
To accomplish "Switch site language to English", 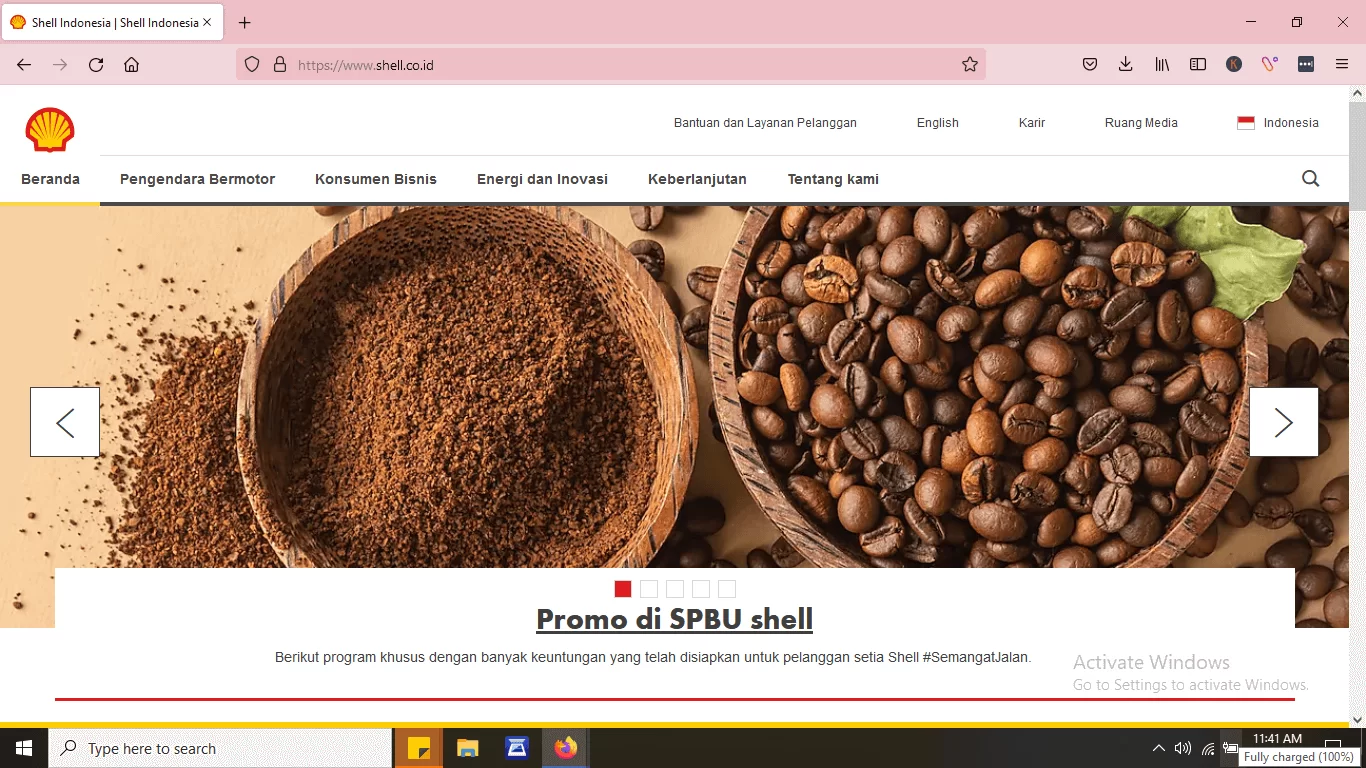I will pos(938,123).
